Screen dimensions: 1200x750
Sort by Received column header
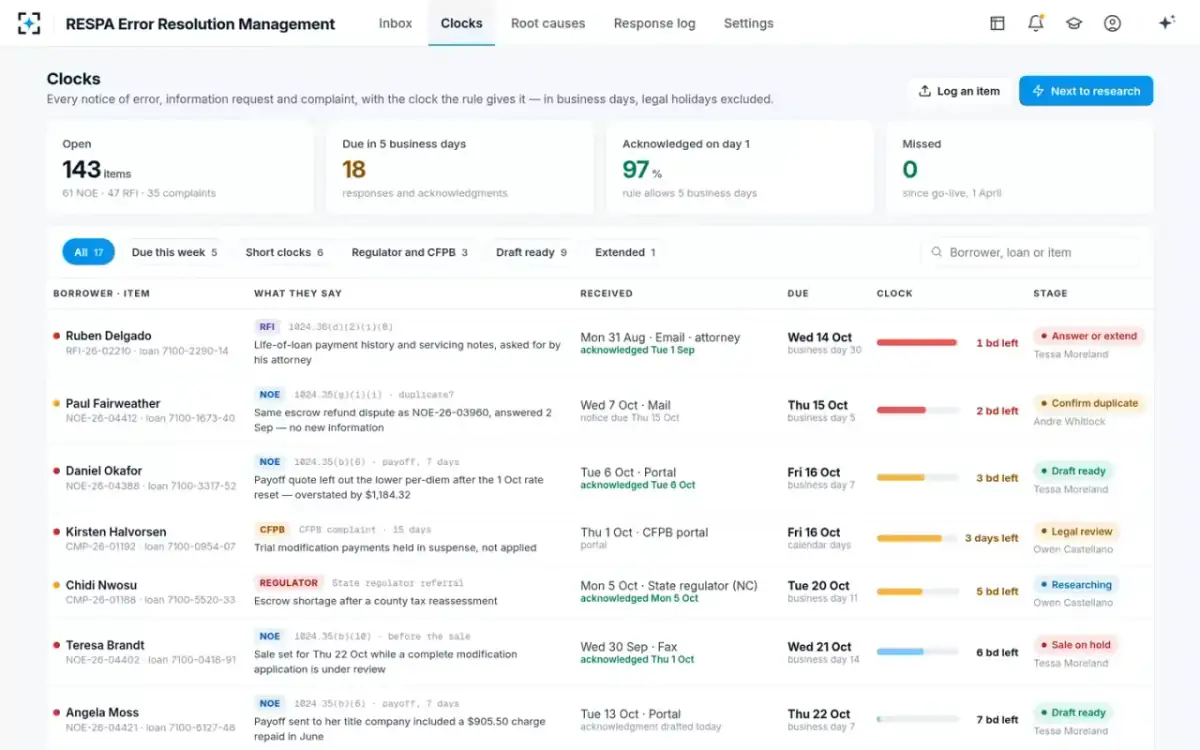(606, 293)
